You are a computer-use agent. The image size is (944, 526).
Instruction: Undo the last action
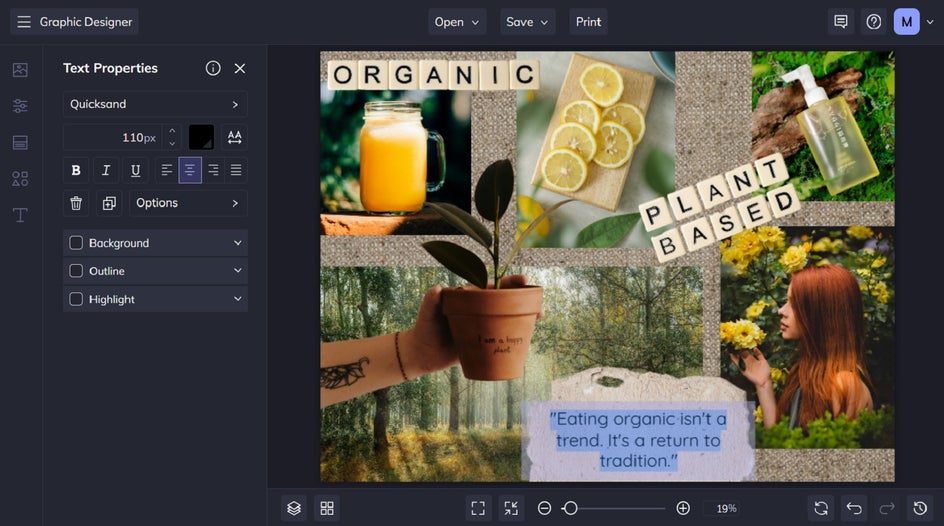[x=854, y=509]
